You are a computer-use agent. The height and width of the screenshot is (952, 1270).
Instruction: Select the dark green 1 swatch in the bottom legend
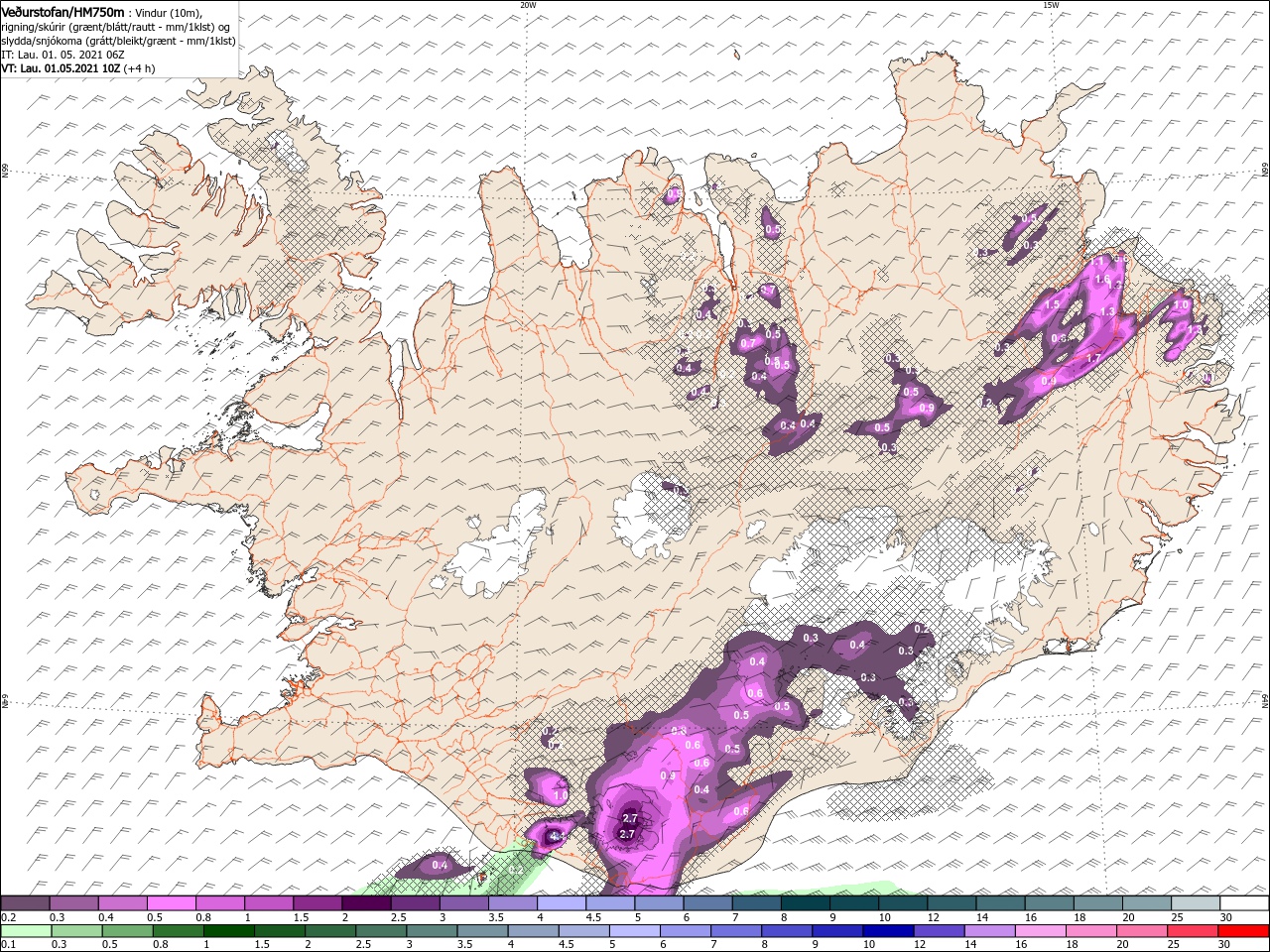click(x=229, y=931)
